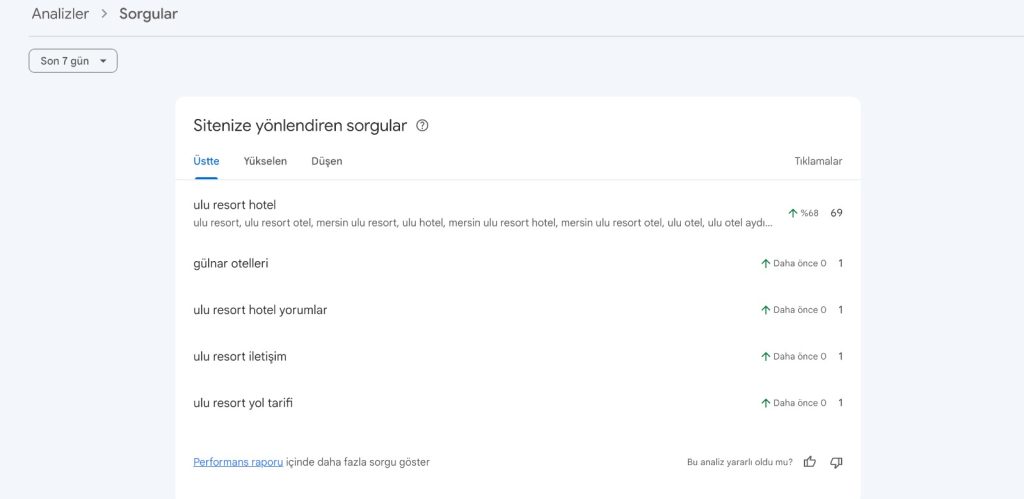Click the thumbs up feedback icon
Image resolution: width=1024 pixels, height=499 pixels.
point(810,462)
